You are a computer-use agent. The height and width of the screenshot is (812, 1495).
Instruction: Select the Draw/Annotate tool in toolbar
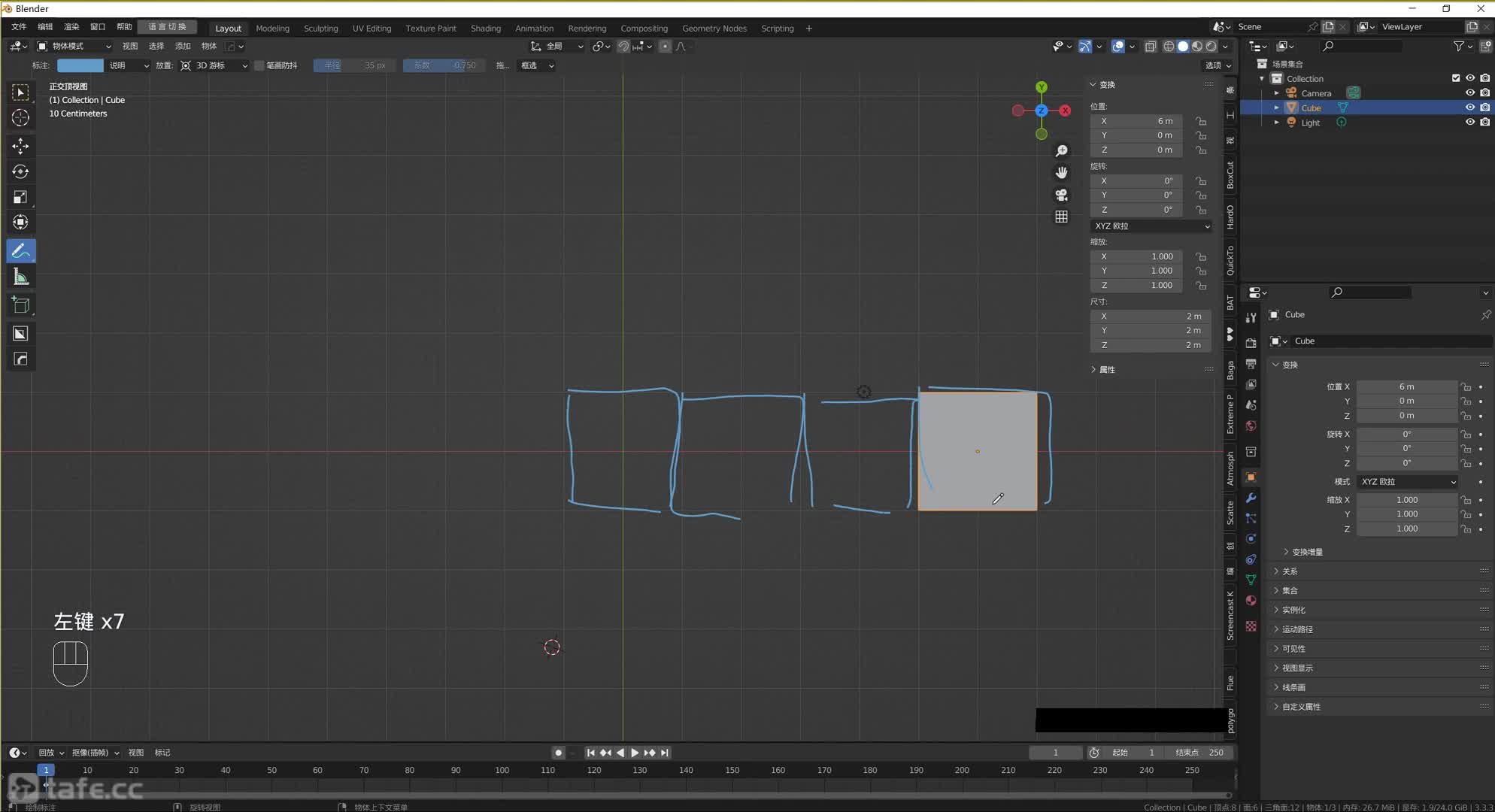coord(20,252)
